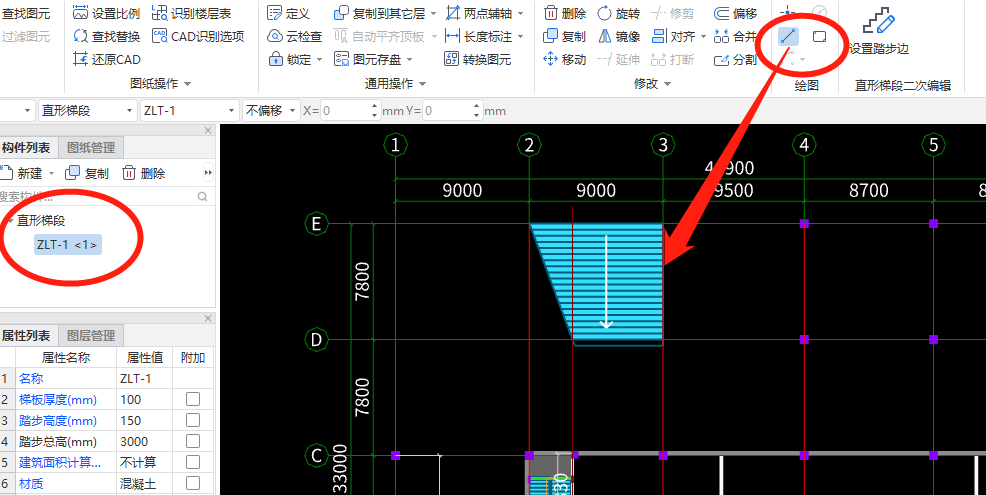Open the 锁定 dropdown arrow
The height and width of the screenshot is (495, 986).
pos(319,60)
